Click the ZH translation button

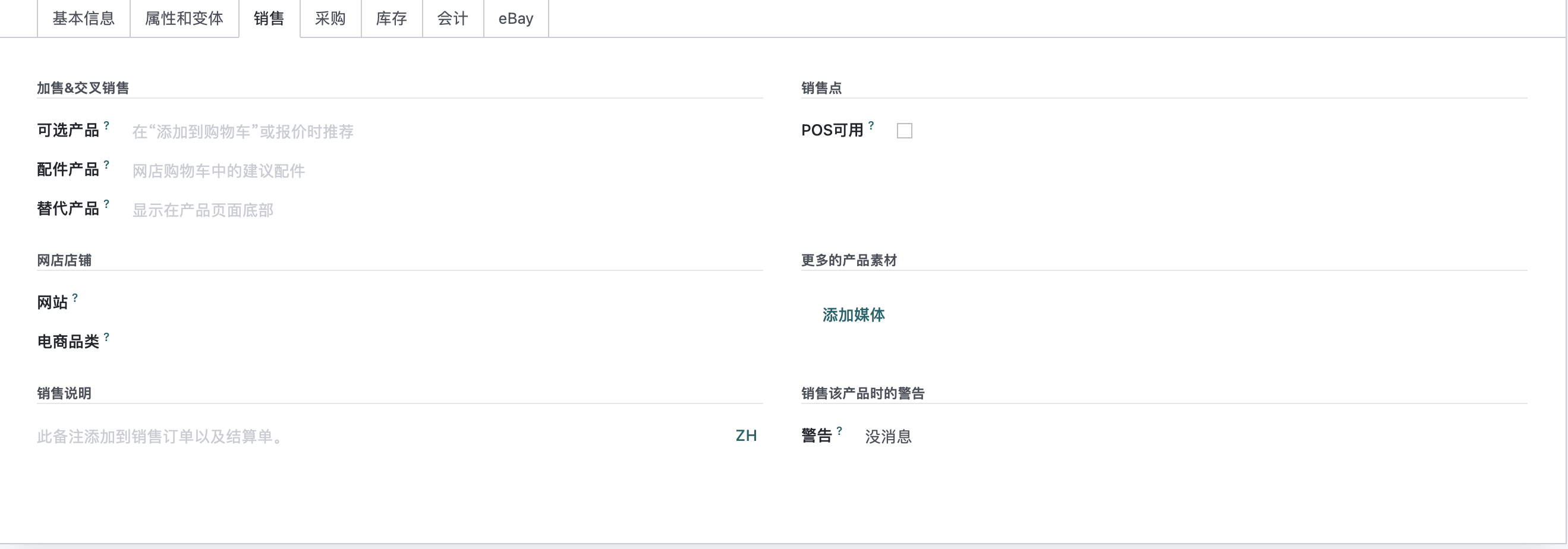coord(745,436)
